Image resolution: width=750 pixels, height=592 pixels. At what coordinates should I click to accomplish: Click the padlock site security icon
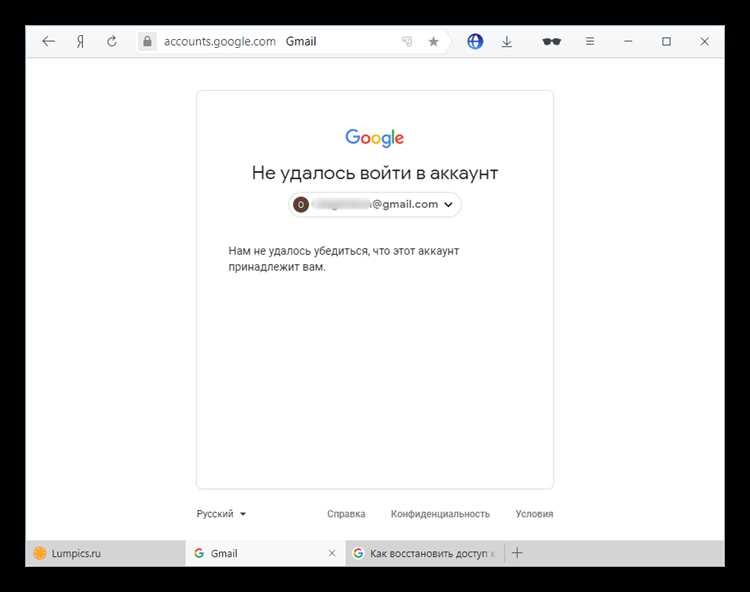coord(147,42)
